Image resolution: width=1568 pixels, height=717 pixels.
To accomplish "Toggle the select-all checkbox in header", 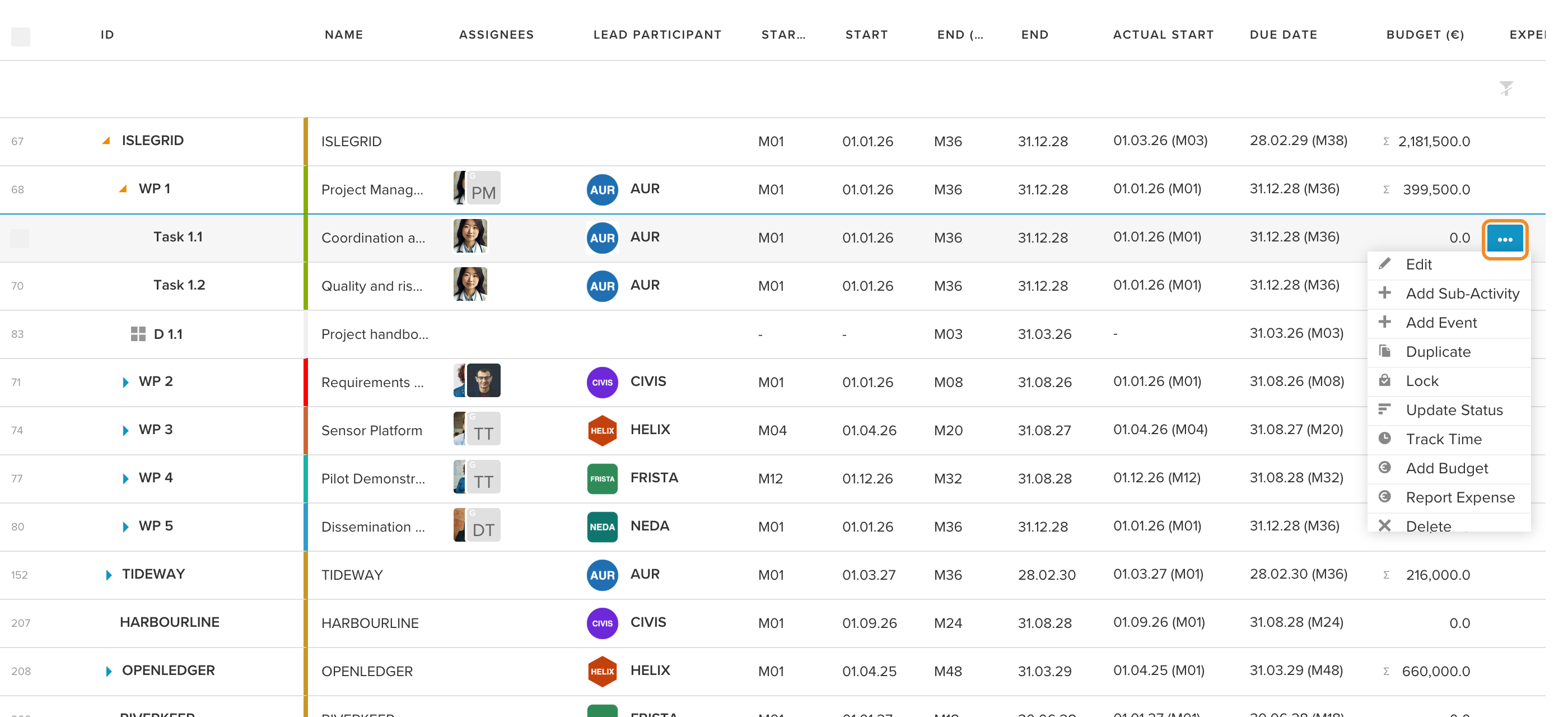I will [x=21, y=36].
